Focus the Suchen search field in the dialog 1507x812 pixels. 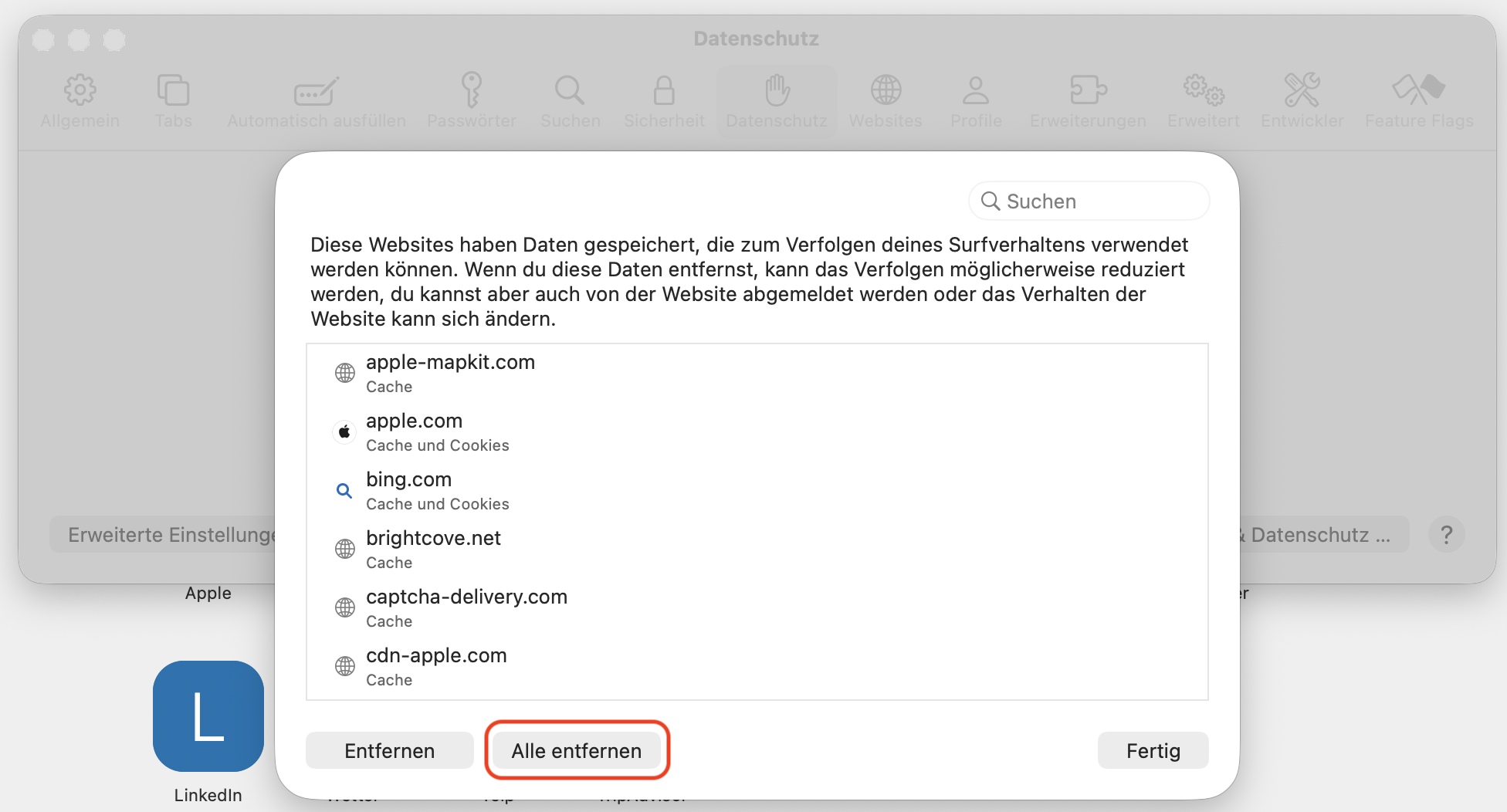click(1089, 201)
